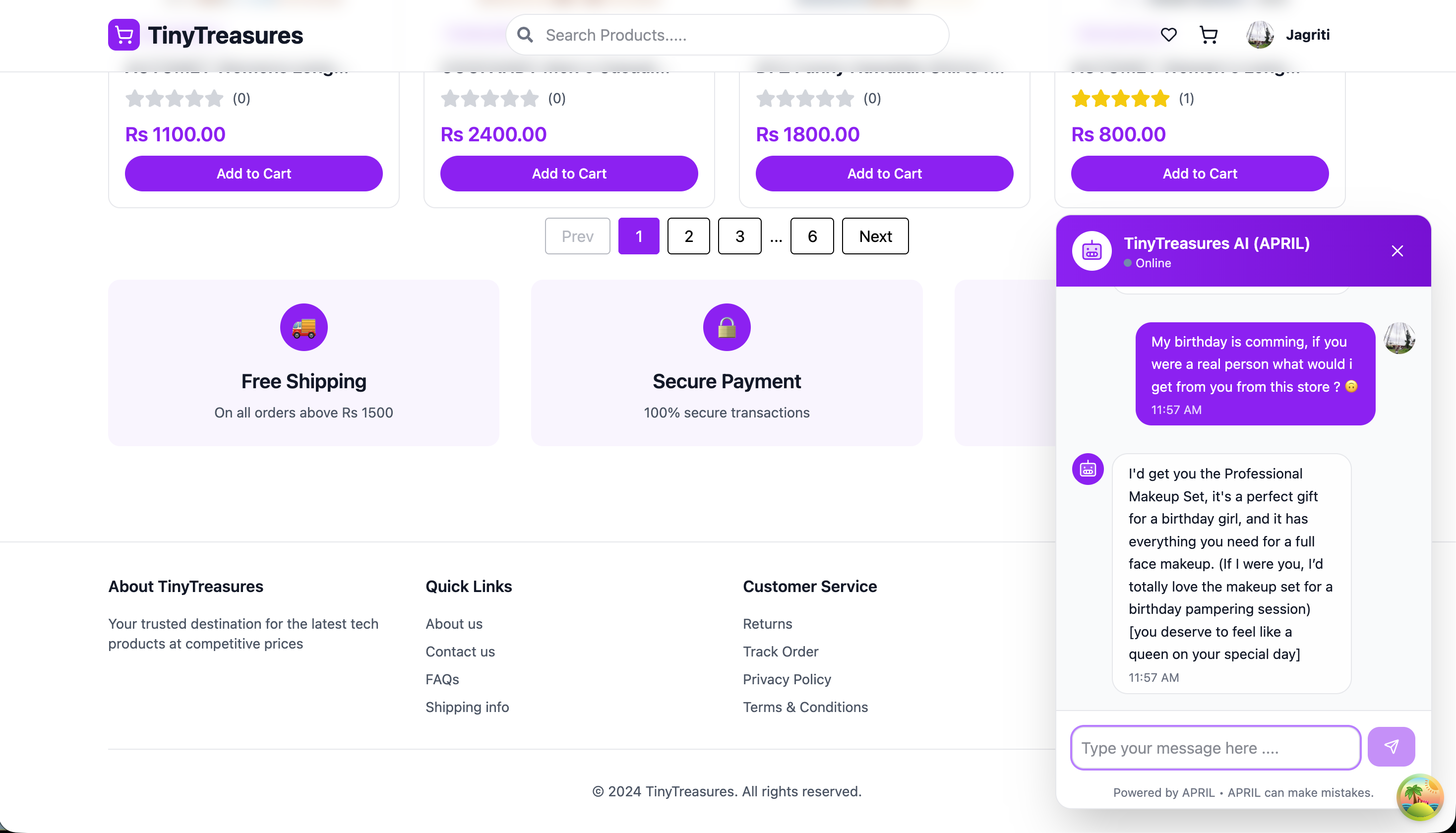Click the (1) review count

(x=1186, y=98)
